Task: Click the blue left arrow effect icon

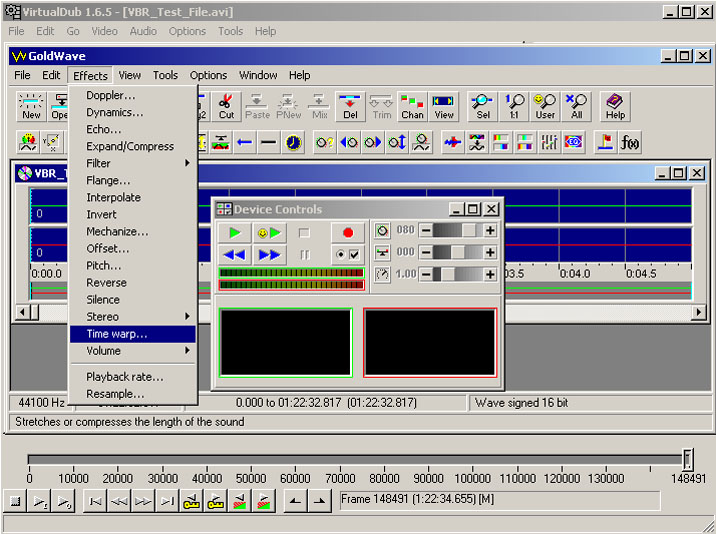Action: click(245, 143)
